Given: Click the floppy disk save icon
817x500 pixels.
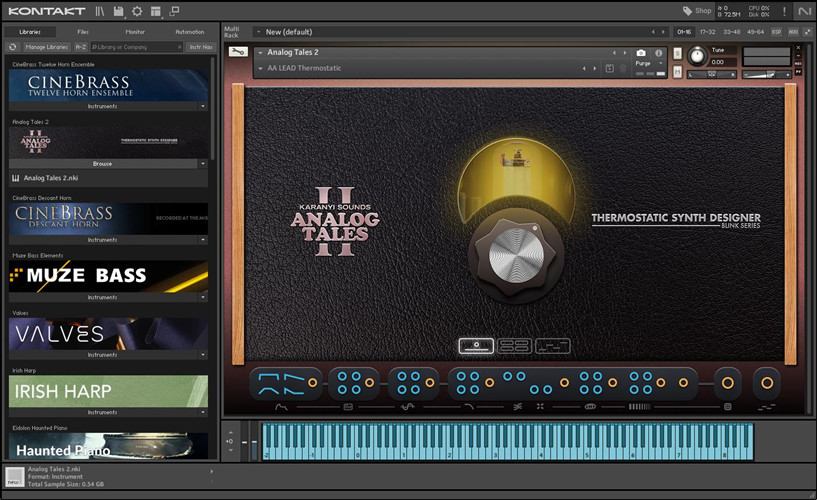Looking at the screenshot, I should coord(119,11).
